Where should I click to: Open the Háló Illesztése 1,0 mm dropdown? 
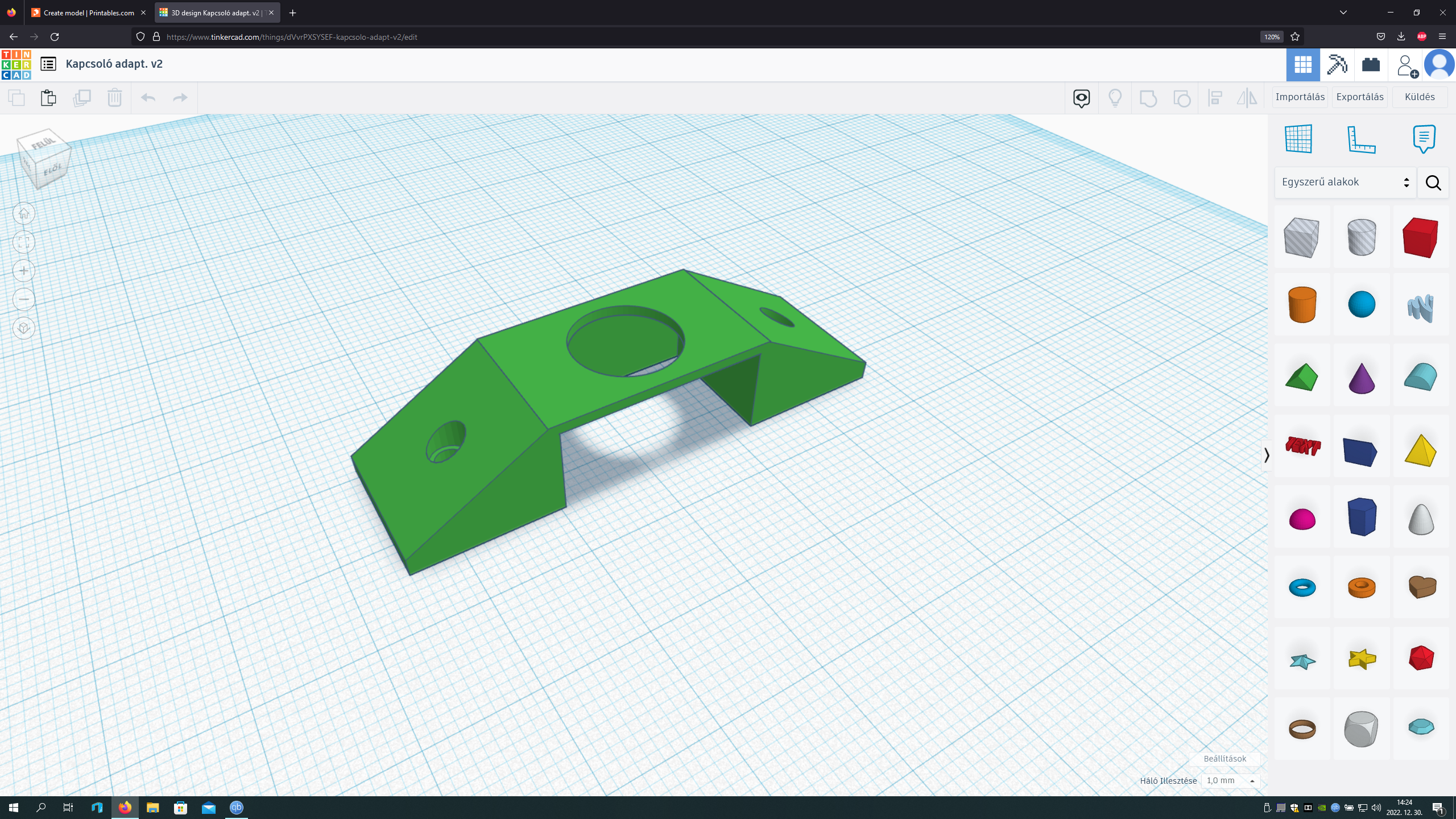pyautogui.click(x=1230, y=781)
